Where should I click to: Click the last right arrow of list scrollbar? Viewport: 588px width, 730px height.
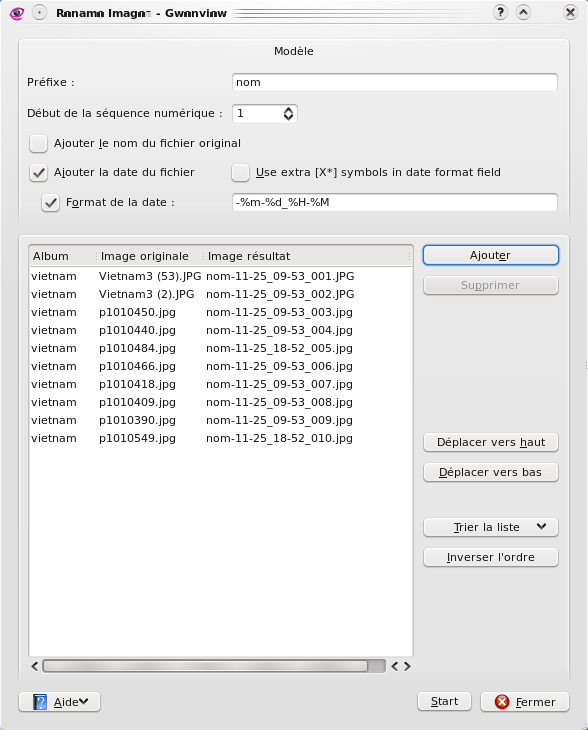pos(407,666)
